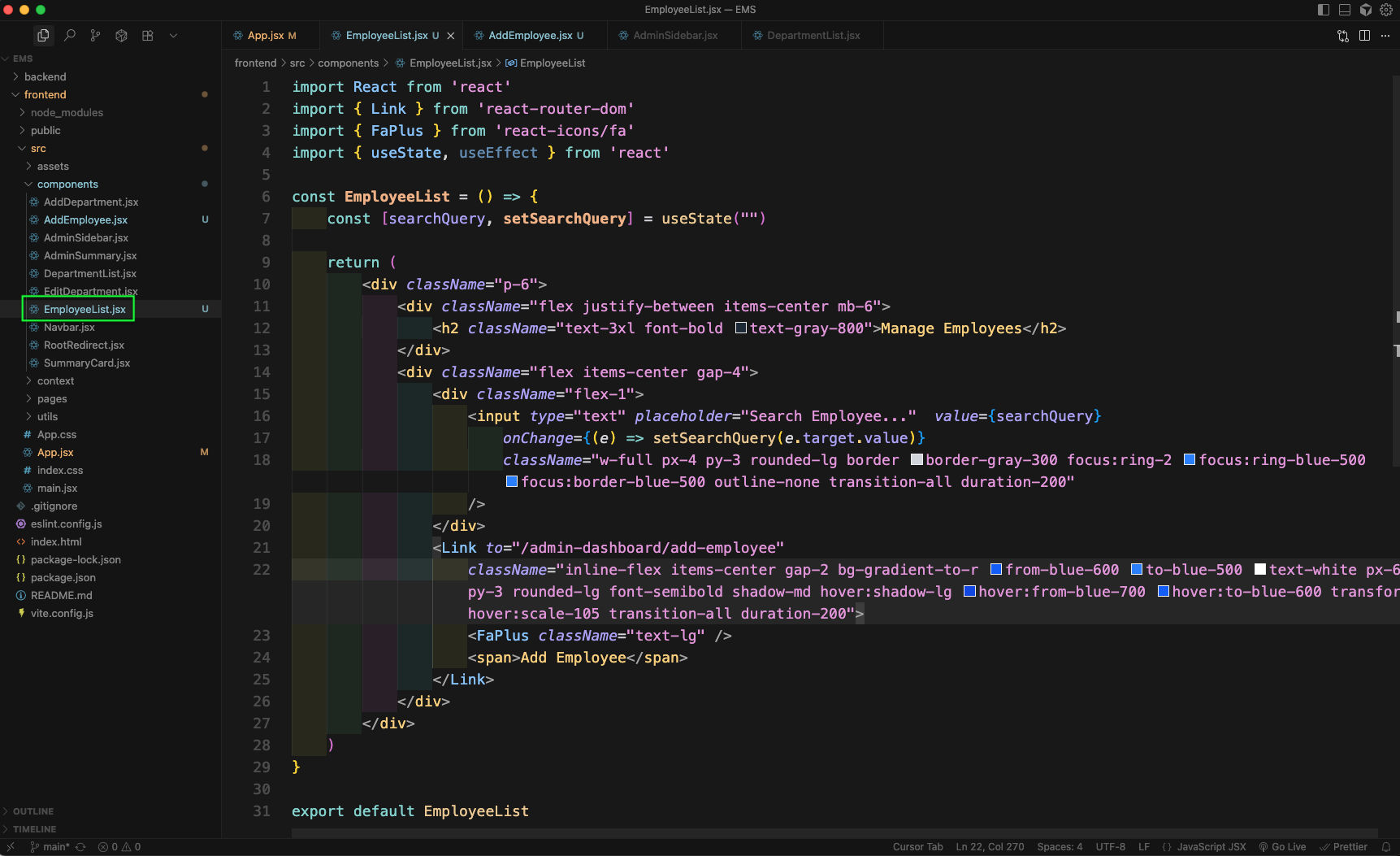
Task: Open the eslint.config.js file
Action: point(111,524)
